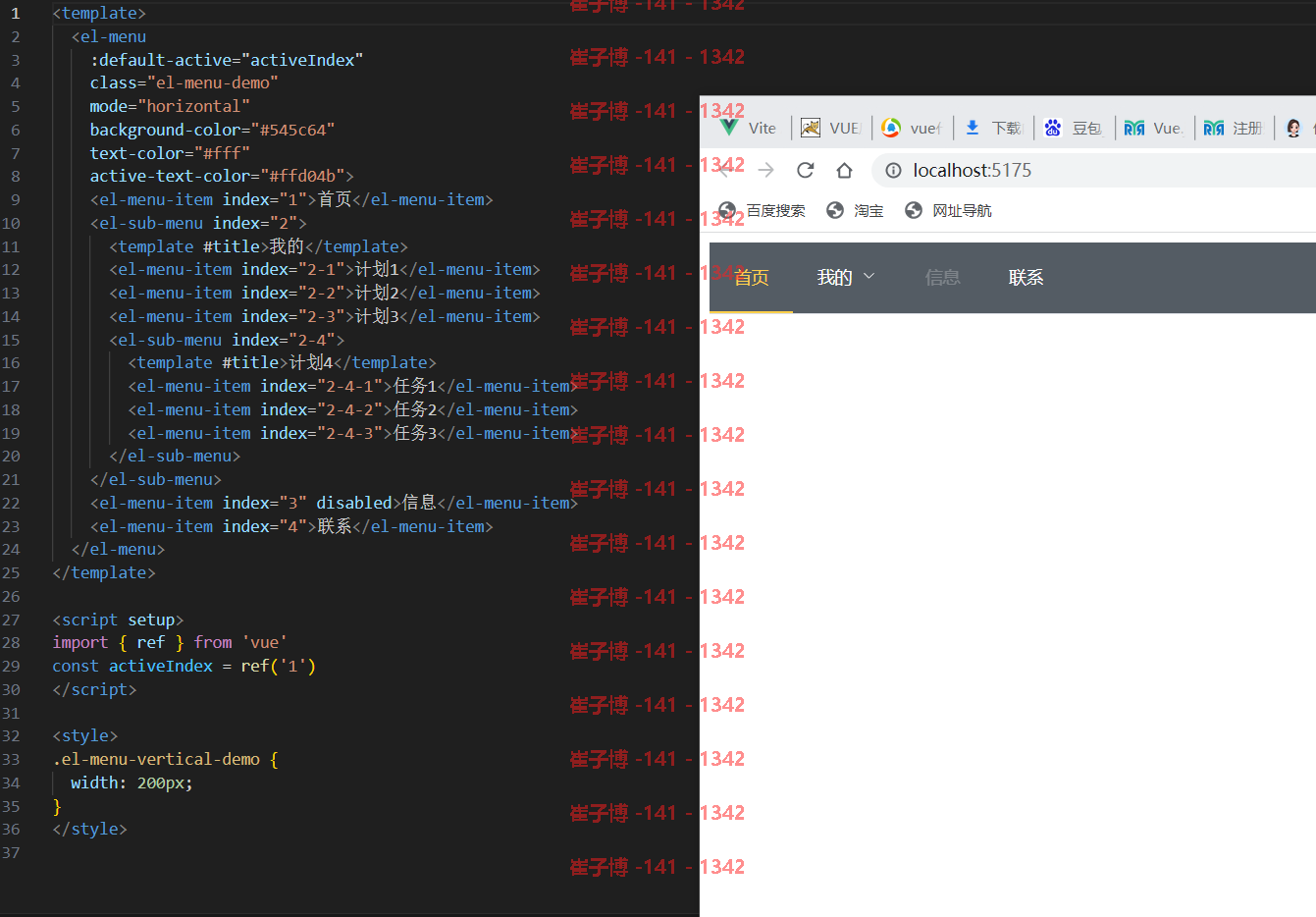This screenshot has width=1316, height=917.
Task: Click the 任务2 menu-item code line
Action: click(353, 409)
